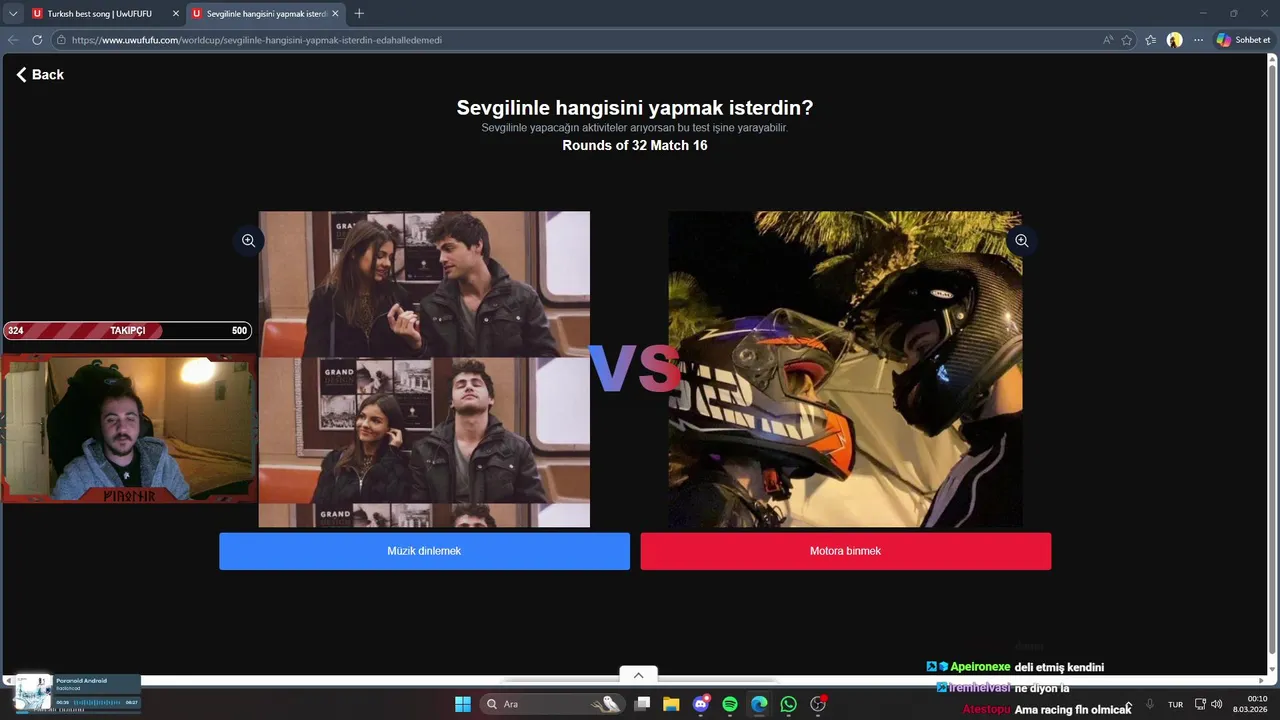This screenshot has height=720, width=1280.
Task: Zoom the motorcycle image with magnifier icon
Action: click(1021, 240)
